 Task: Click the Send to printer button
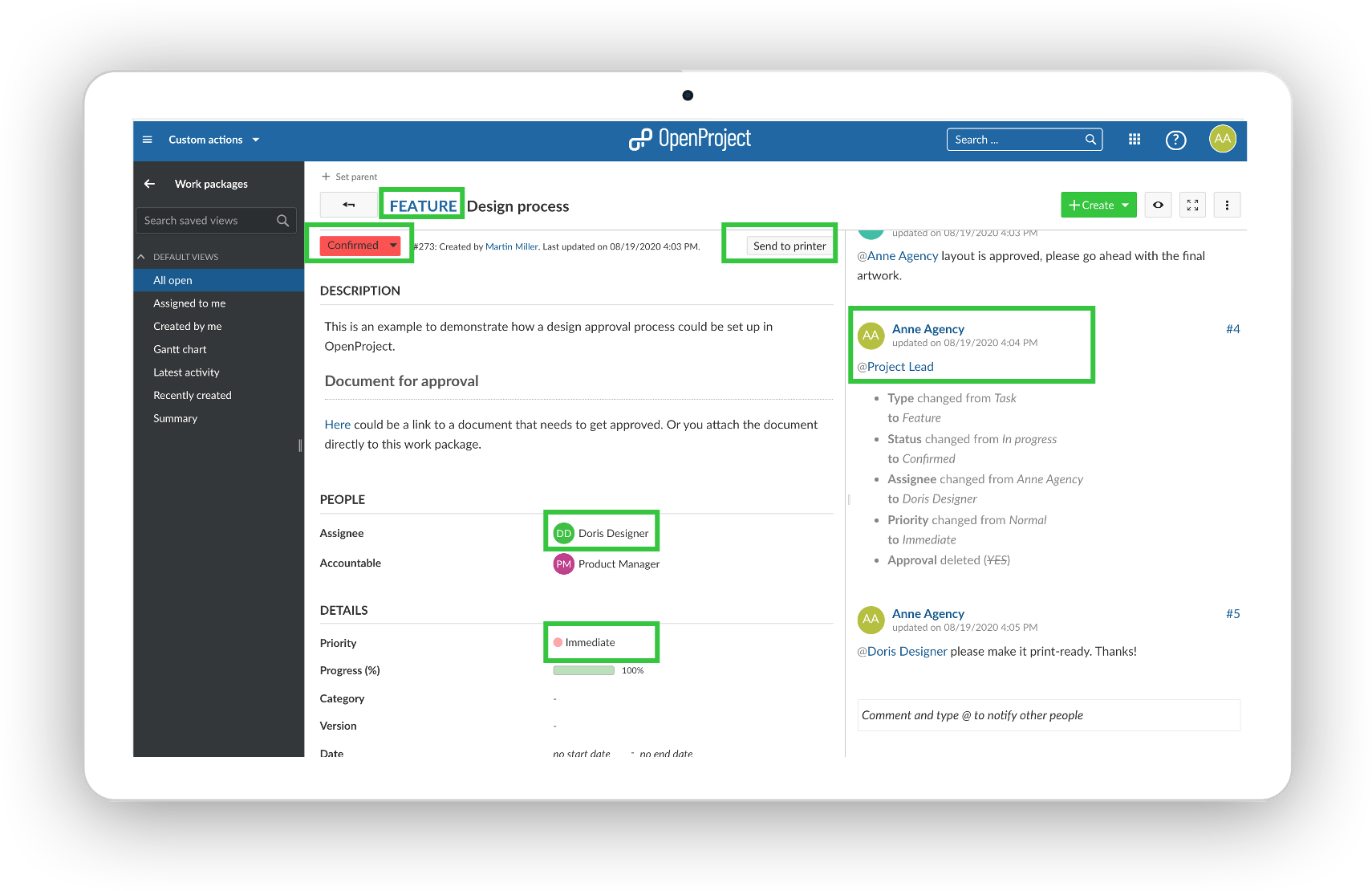789,246
